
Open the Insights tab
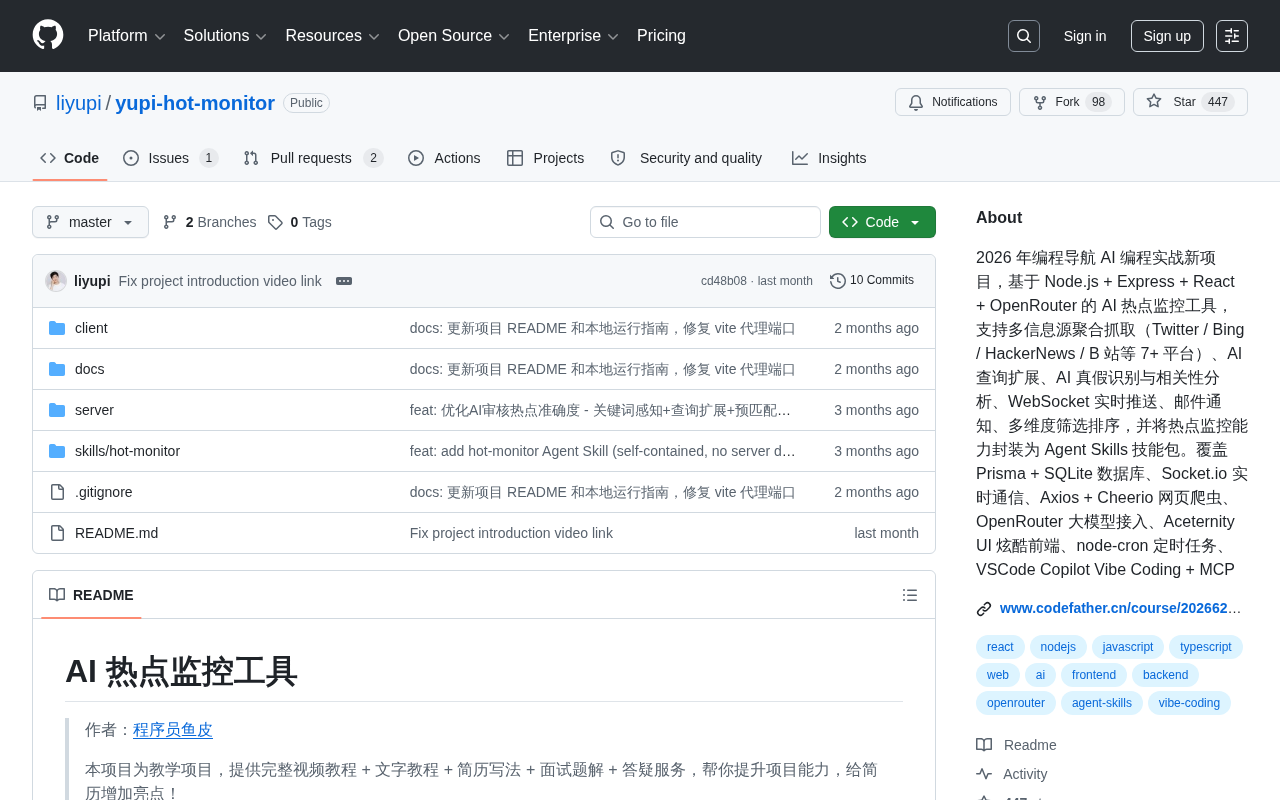pos(829,158)
